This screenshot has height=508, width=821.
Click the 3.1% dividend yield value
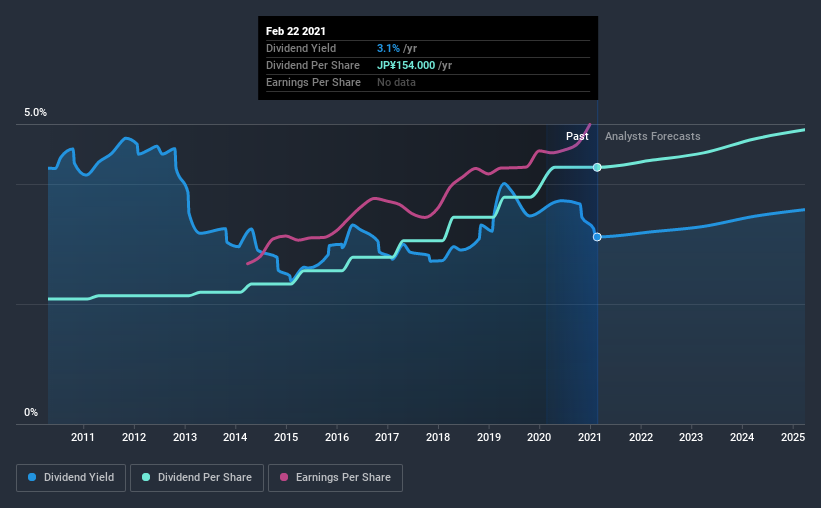(389, 48)
